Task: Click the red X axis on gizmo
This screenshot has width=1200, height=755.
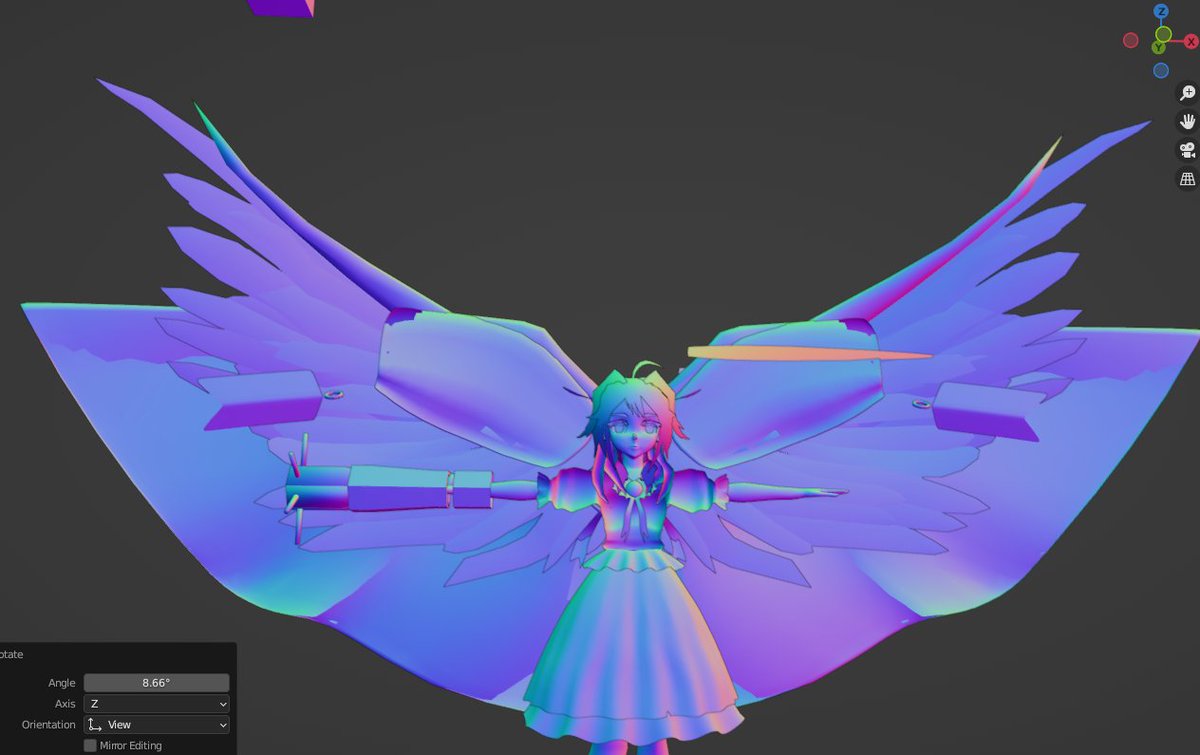Action: coord(1191,41)
